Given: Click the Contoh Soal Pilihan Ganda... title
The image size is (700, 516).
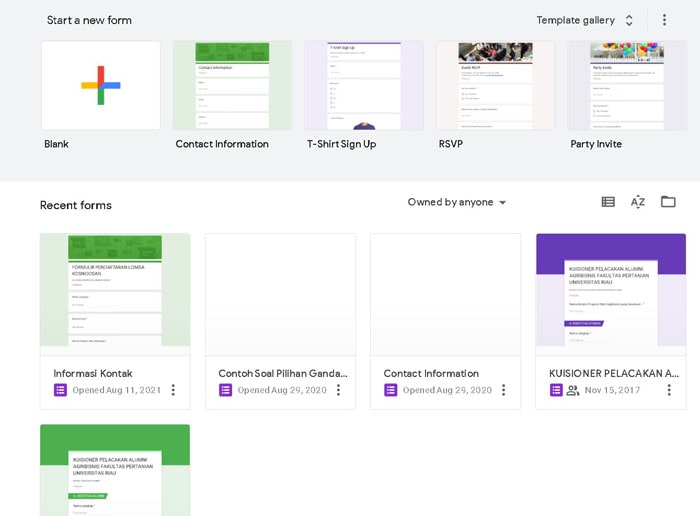Looking at the screenshot, I should (283, 374).
